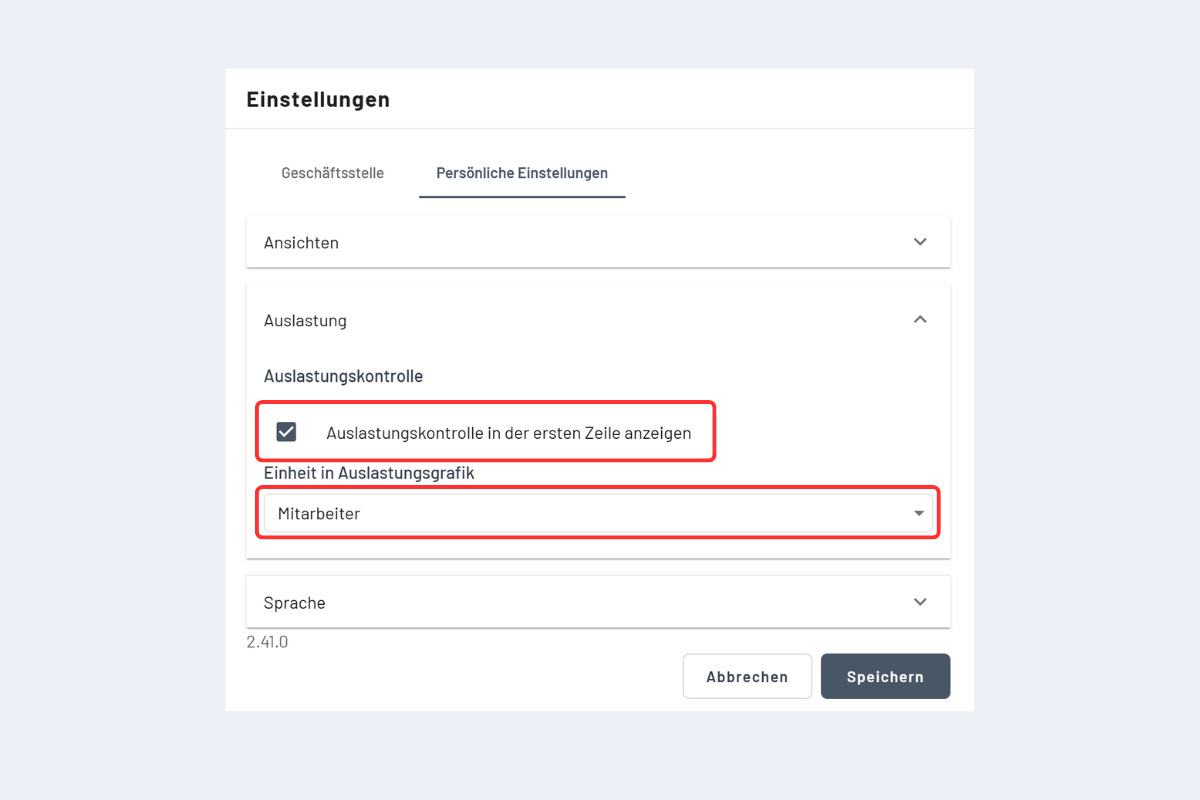1200x800 pixels.
Task: Click the Auslastungskontrolle subheading
Action: (343, 376)
